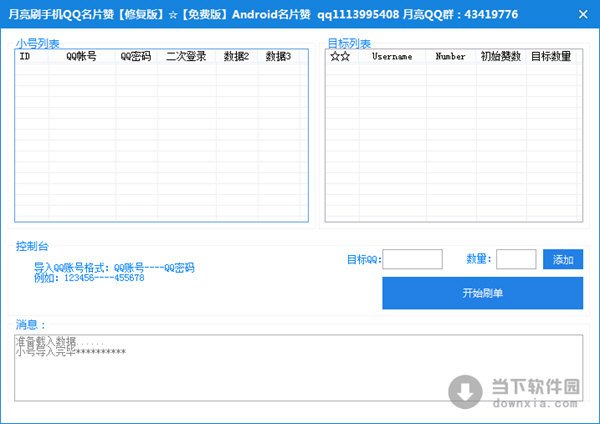Image resolution: width=600 pixels, height=424 pixels.
Task: Select the QQ帐号 column header
Action: (82, 56)
